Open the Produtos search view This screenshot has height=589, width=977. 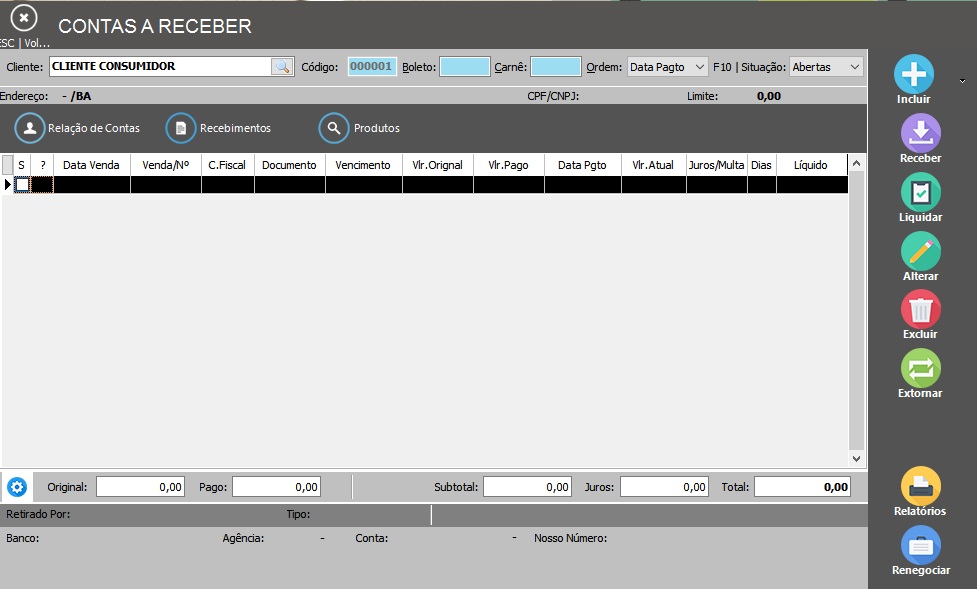[x=360, y=128]
